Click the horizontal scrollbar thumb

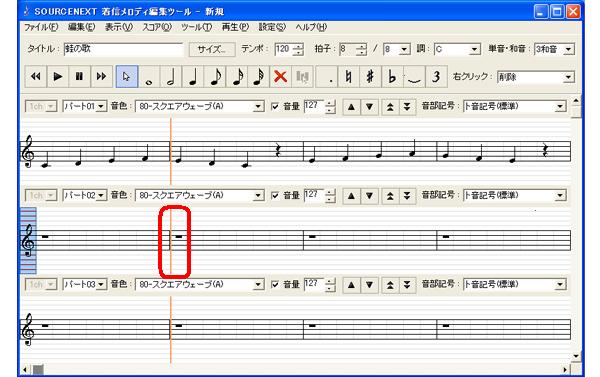tap(38, 369)
